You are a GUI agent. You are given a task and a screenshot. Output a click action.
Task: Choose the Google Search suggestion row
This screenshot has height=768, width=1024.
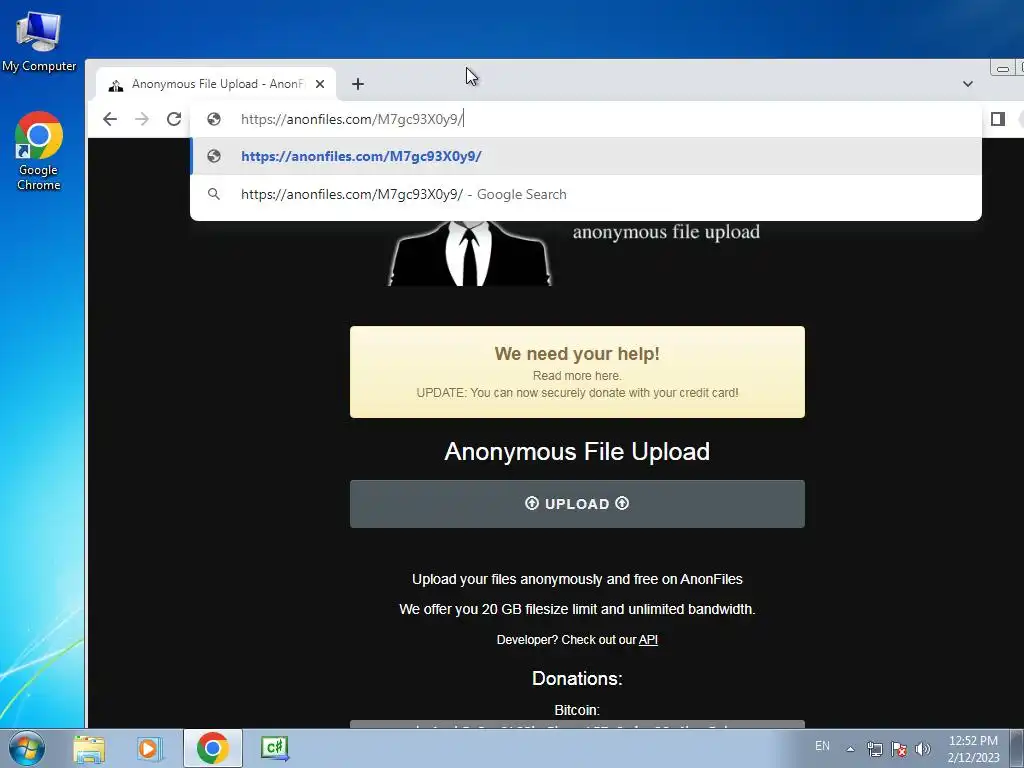pos(586,194)
